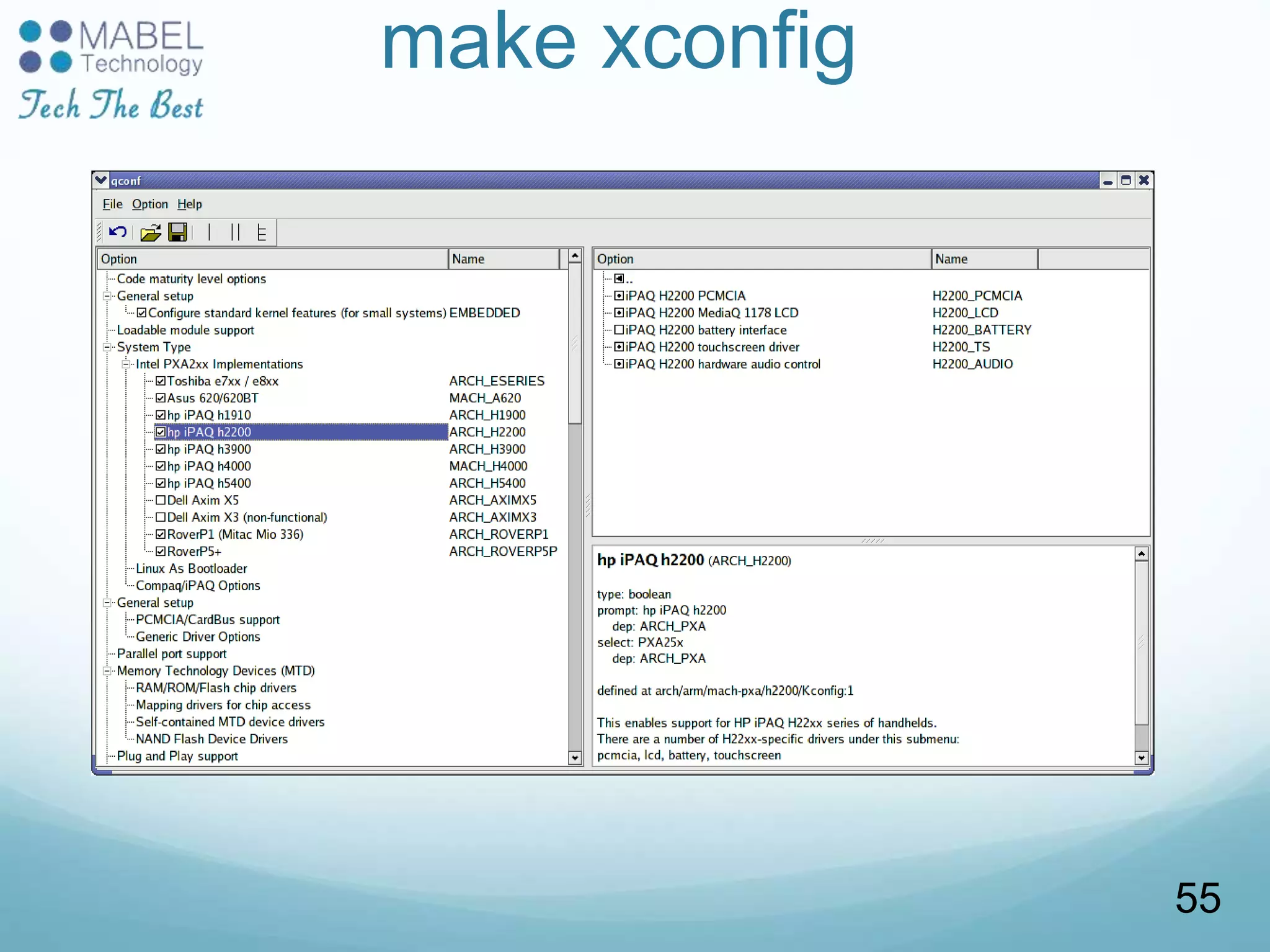Select RAM/ROM/Flash chip drivers item
The height and width of the screenshot is (952, 1270).
[216, 688]
